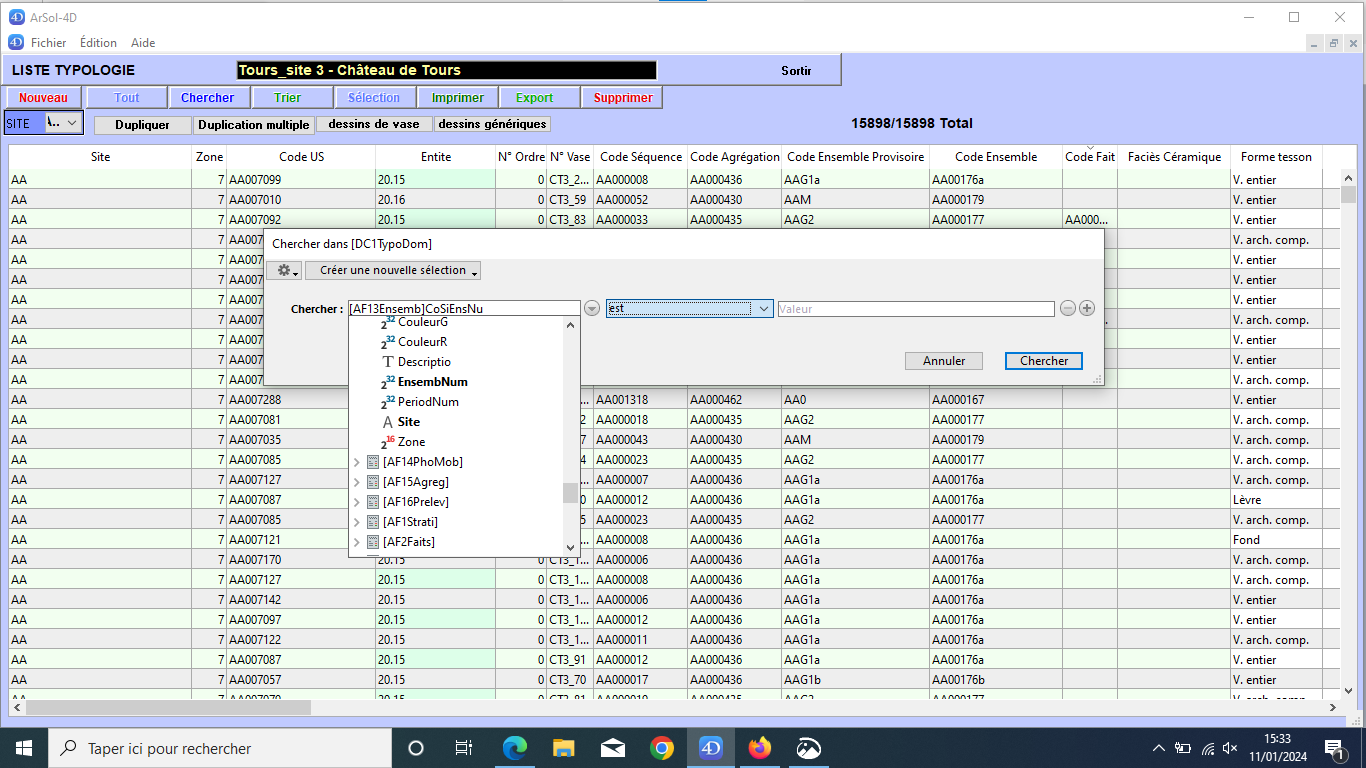Expand the [AF1Strati] table node
1366x768 pixels.
pyautogui.click(x=357, y=522)
